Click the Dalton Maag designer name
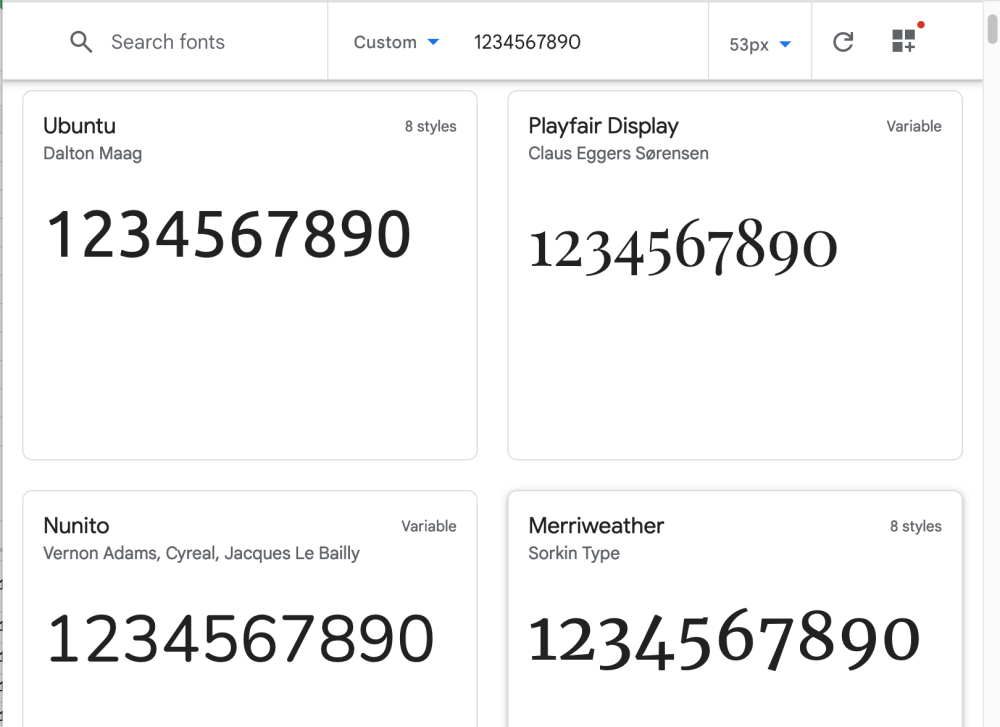The height and width of the screenshot is (727, 1000). (x=92, y=153)
